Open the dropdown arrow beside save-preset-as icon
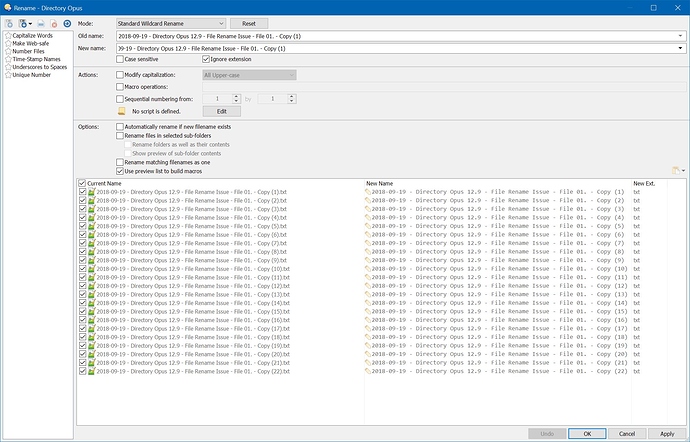 point(30,24)
